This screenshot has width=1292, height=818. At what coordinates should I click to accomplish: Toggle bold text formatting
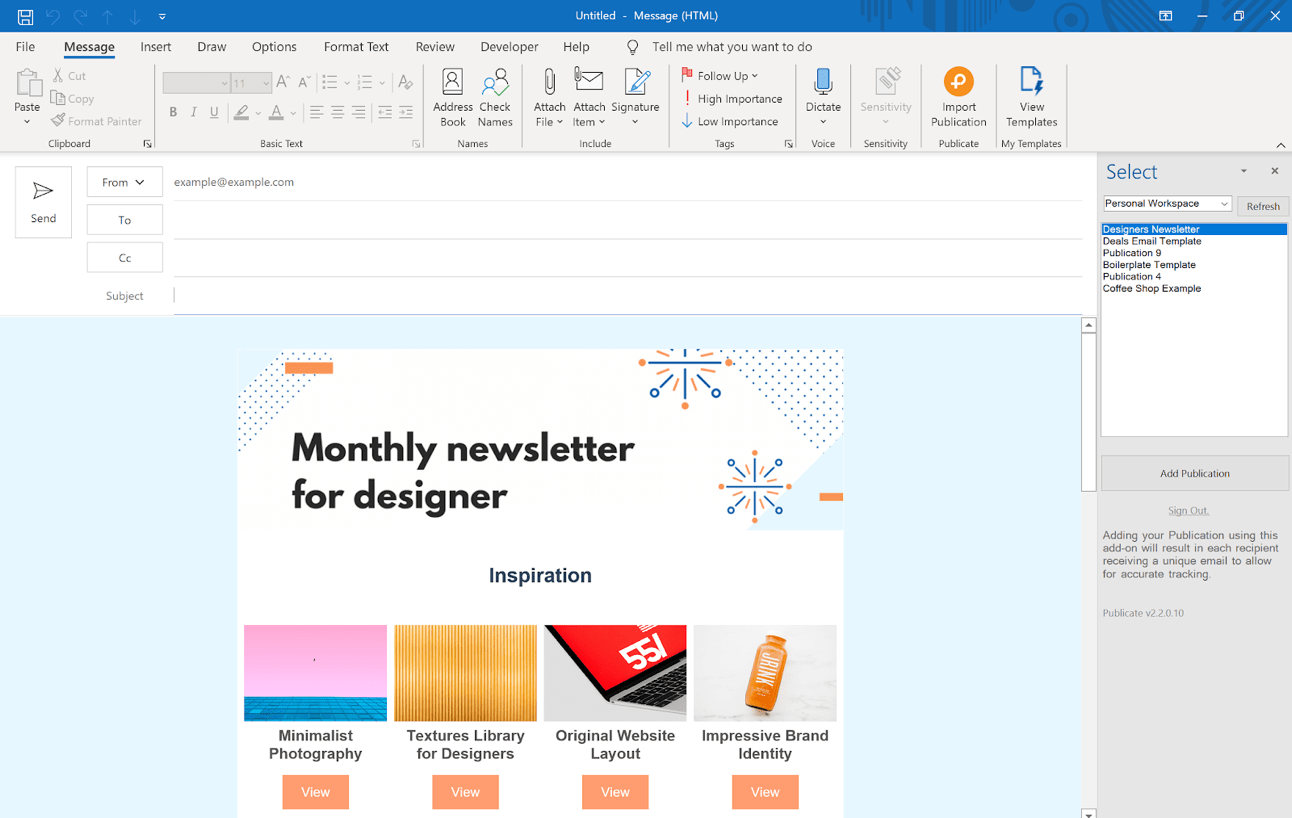pyautogui.click(x=172, y=112)
